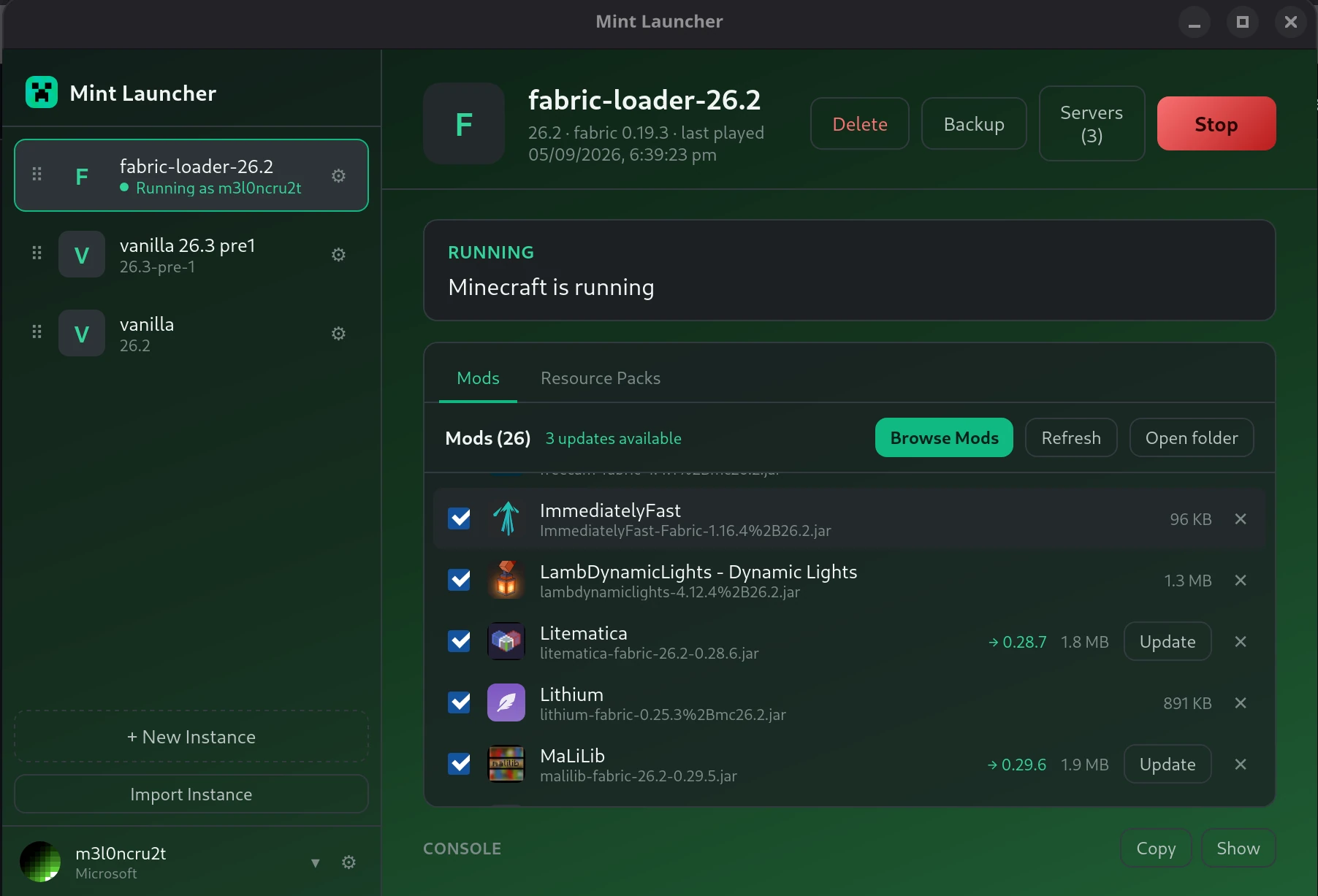Click the Minecraft is running status text

551,288
